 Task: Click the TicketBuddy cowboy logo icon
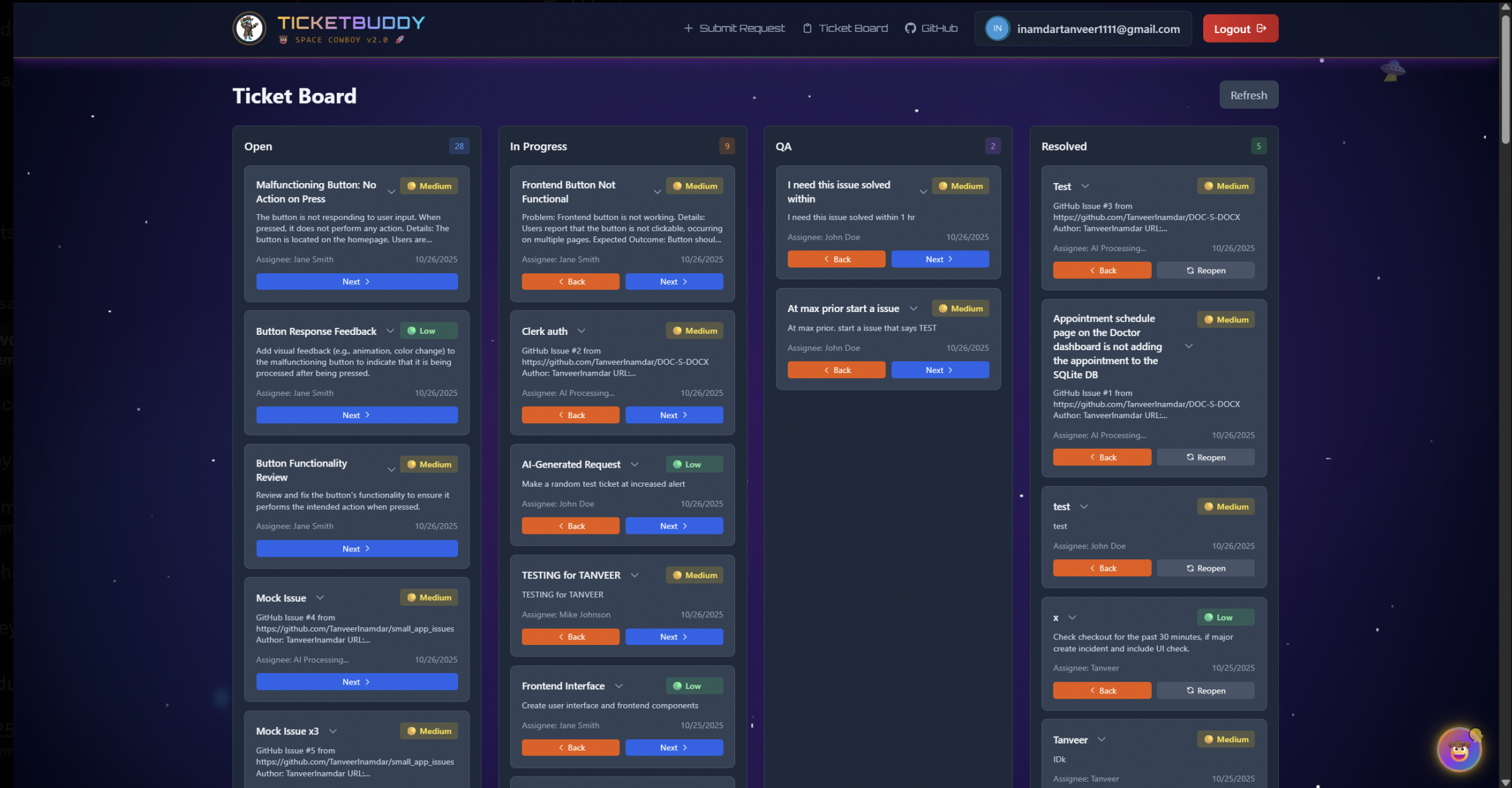click(249, 29)
